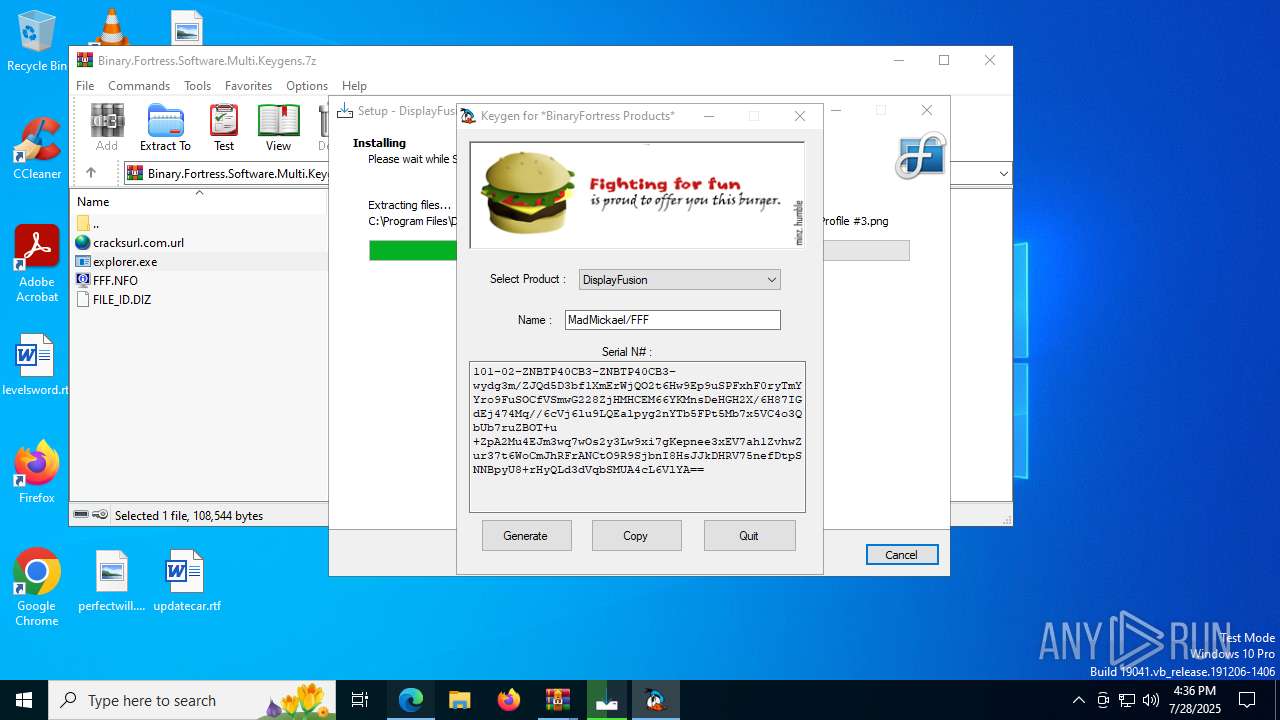Open the Options menu
Image resolution: width=1280 pixels, height=720 pixels.
307,86
